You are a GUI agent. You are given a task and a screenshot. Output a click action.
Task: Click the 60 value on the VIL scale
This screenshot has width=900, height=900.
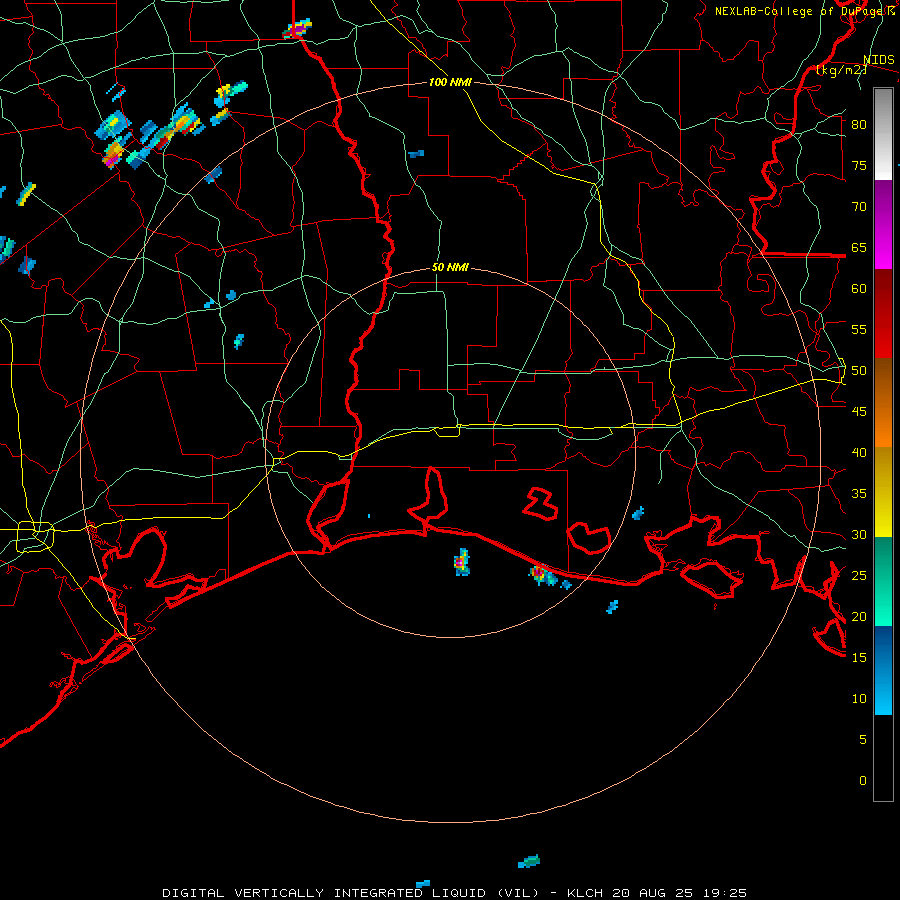859,288
